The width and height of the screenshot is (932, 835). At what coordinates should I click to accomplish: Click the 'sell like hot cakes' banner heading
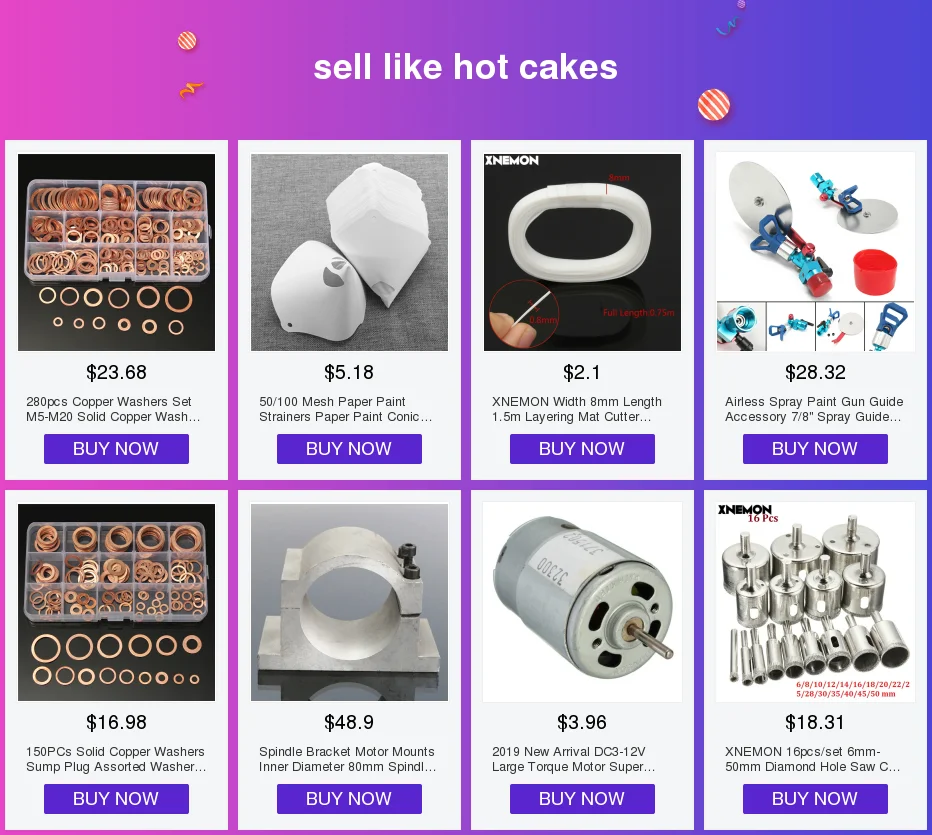point(466,67)
